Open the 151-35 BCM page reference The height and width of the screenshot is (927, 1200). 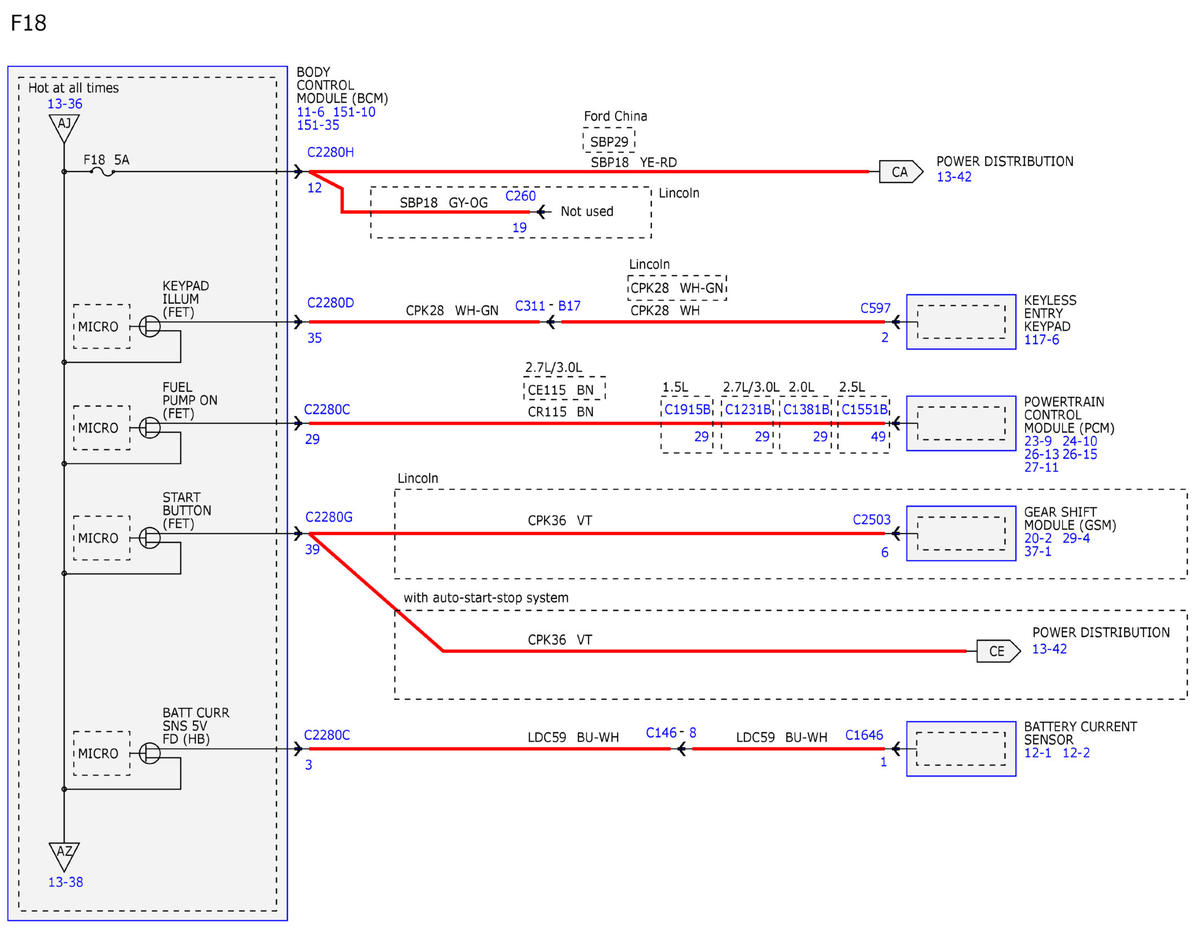pyautogui.click(x=318, y=126)
